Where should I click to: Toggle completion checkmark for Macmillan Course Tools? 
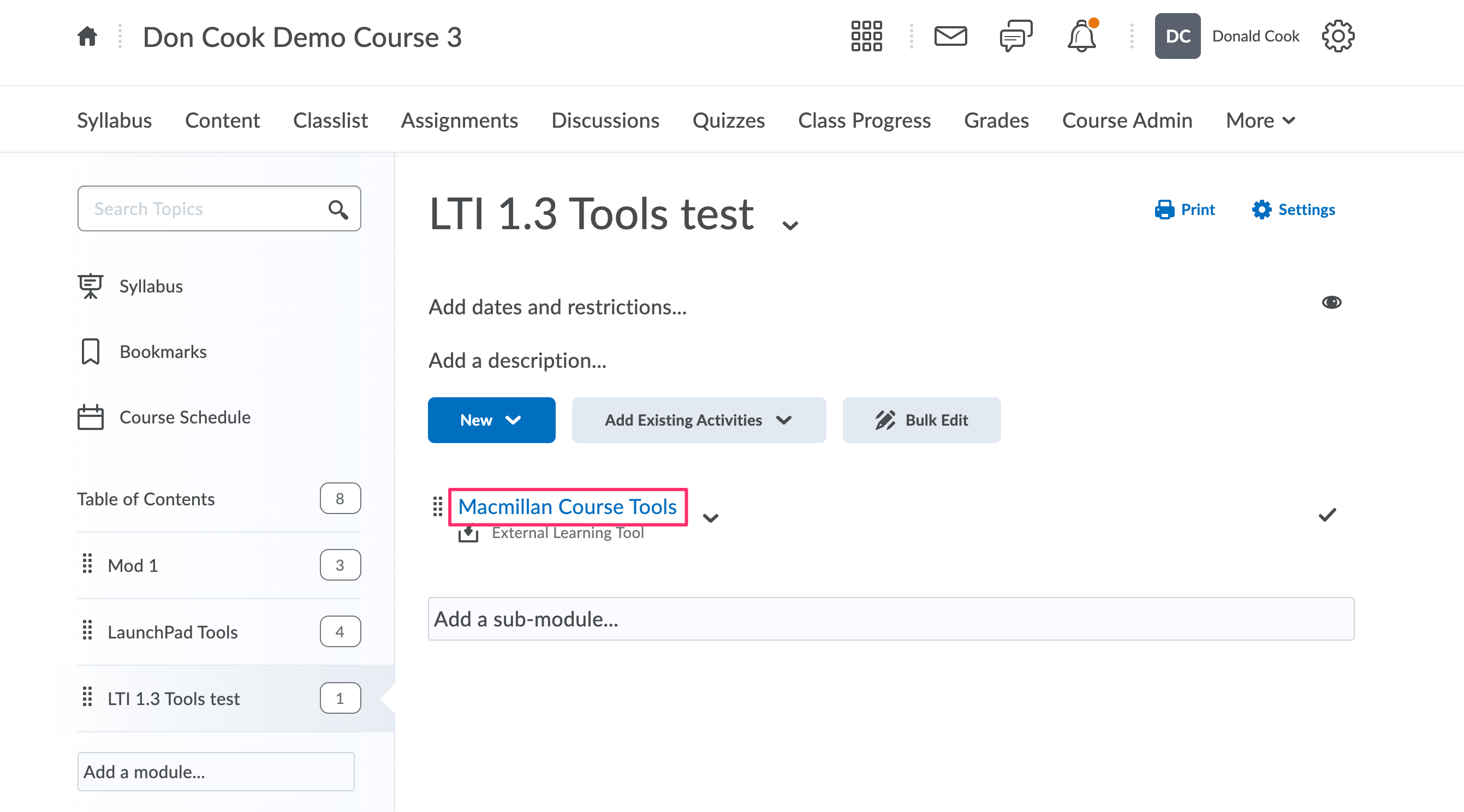[x=1328, y=515]
